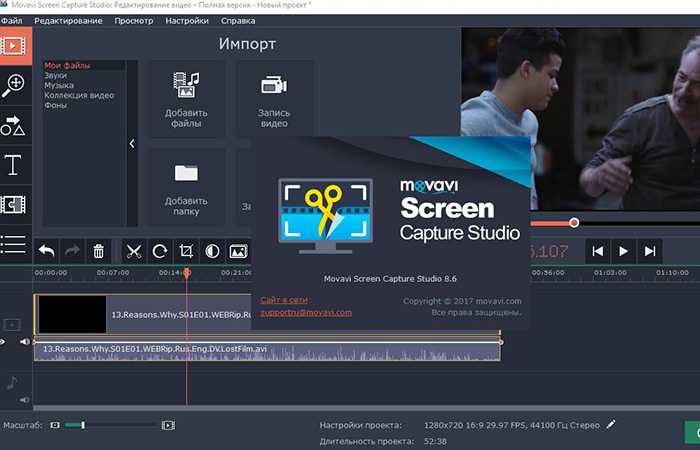700x450 pixels.
Task: Toggle video track visibility eye
Action: 3,342
